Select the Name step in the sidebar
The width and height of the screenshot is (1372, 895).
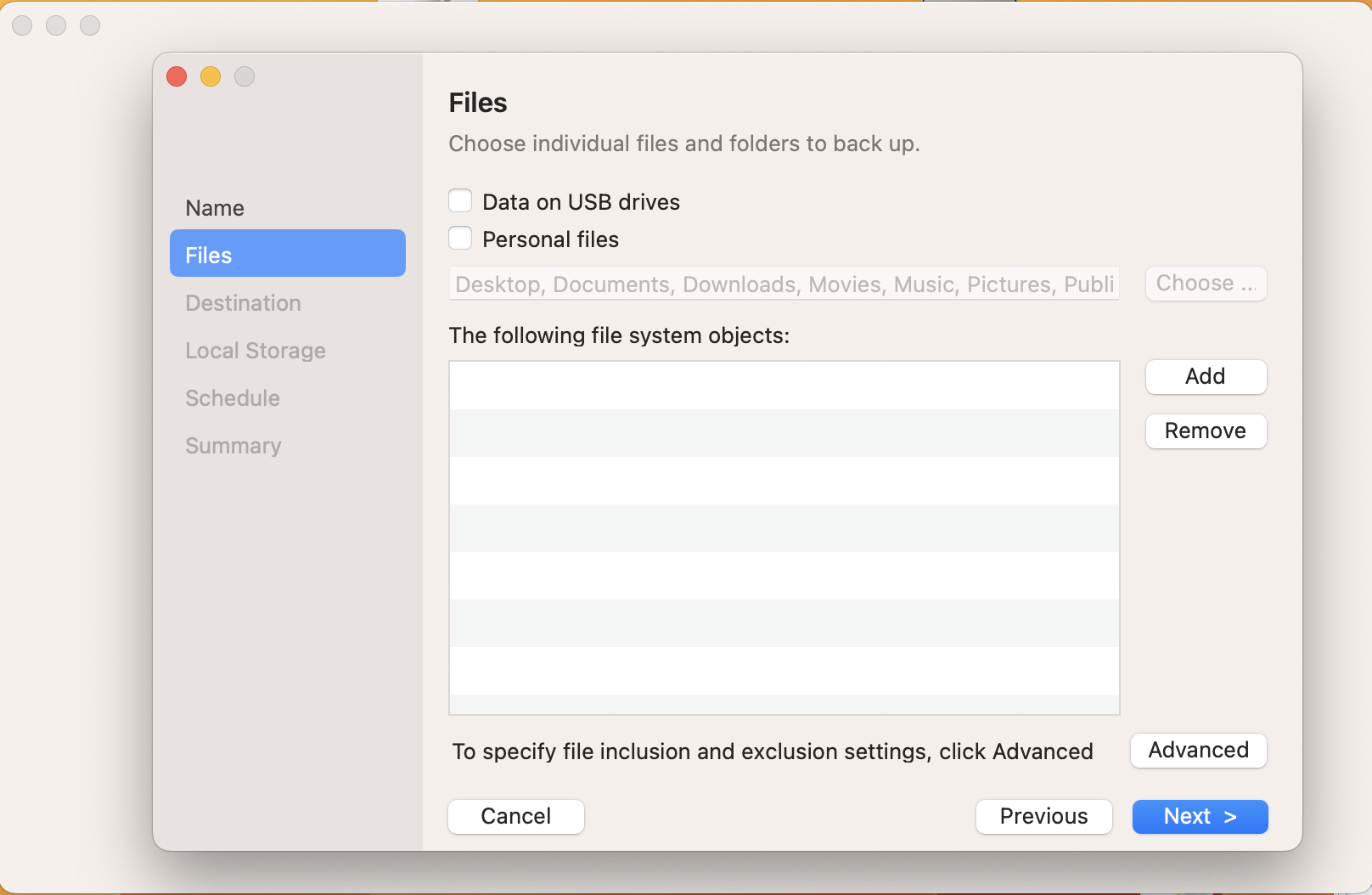(215, 208)
